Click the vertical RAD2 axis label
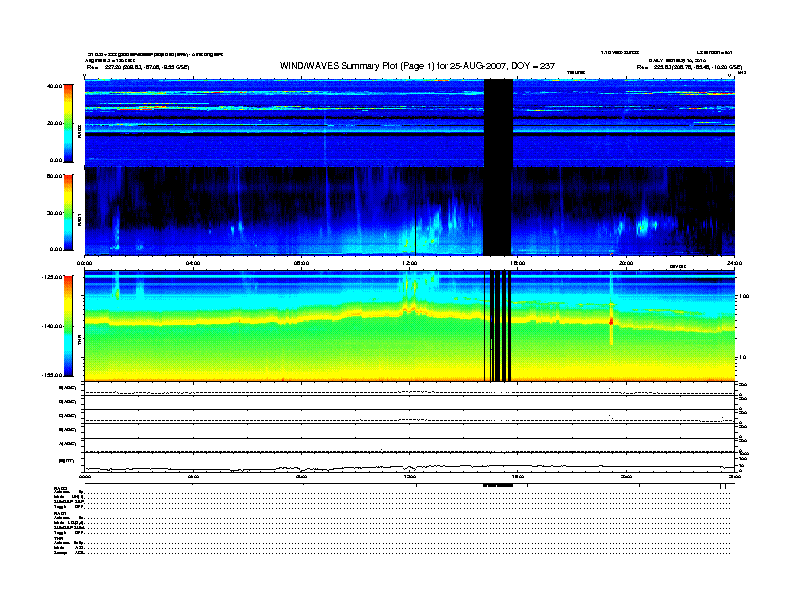This screenshot has width=792, height=612. (79, 131)
